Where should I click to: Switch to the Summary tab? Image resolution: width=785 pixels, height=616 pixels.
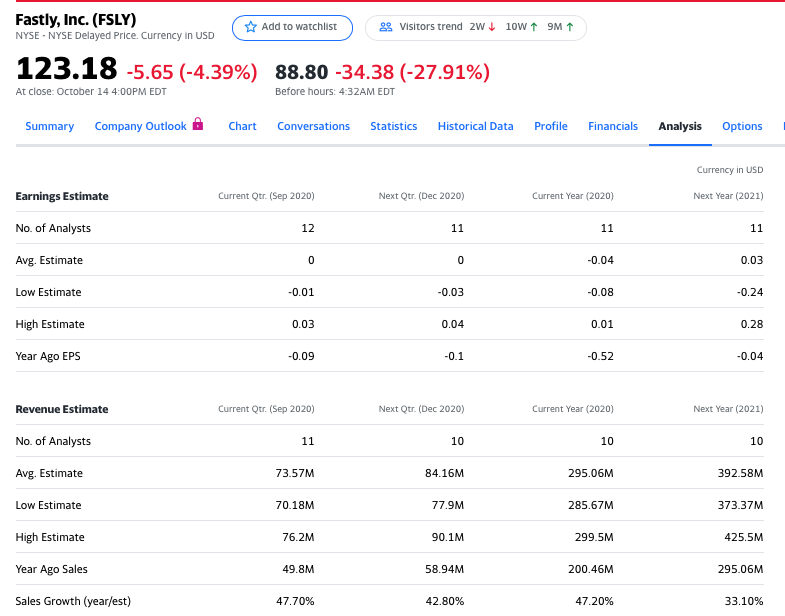(x=50, y=126)
